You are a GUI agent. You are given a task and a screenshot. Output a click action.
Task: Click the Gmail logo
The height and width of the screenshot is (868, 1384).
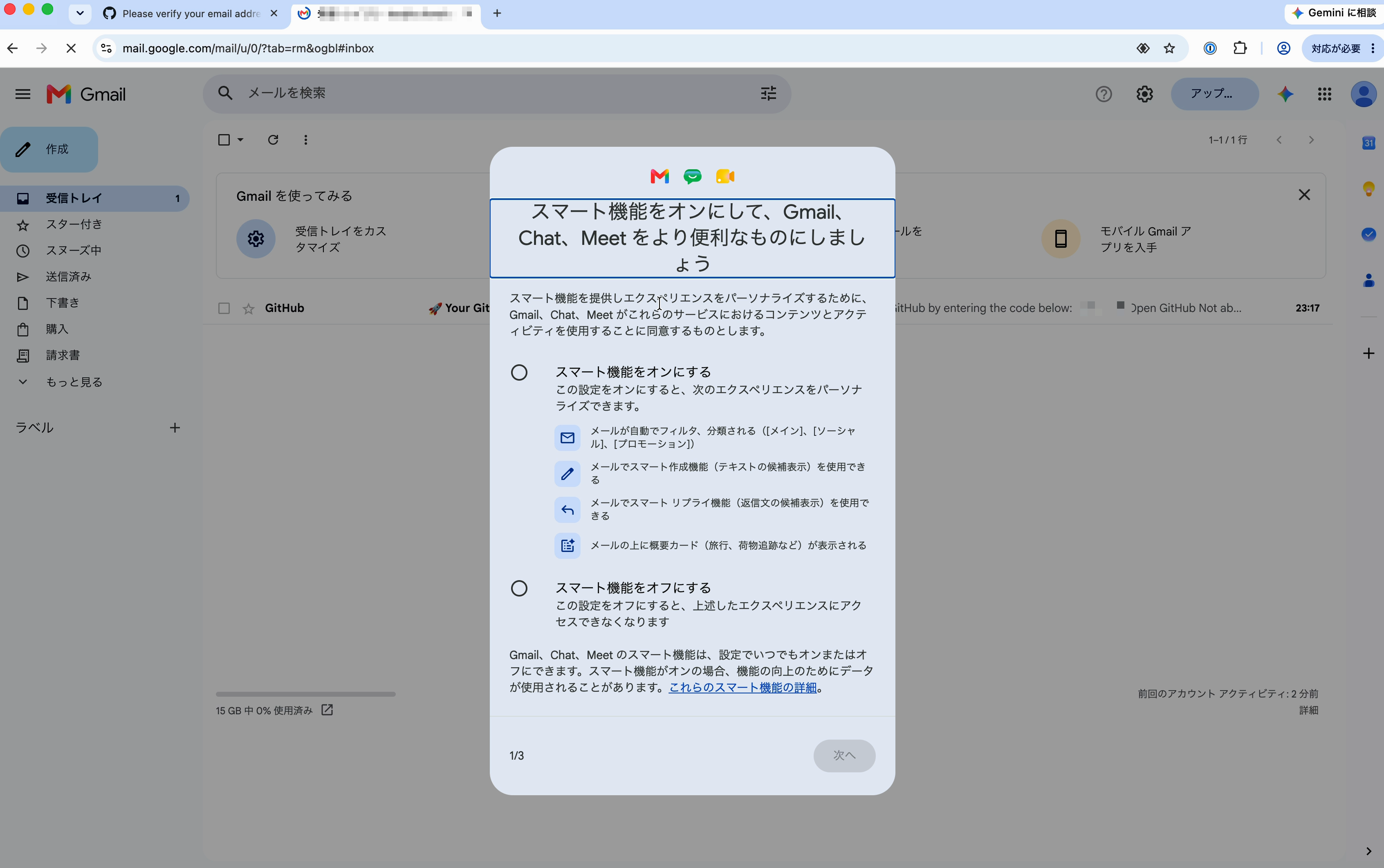pos(86,94)
